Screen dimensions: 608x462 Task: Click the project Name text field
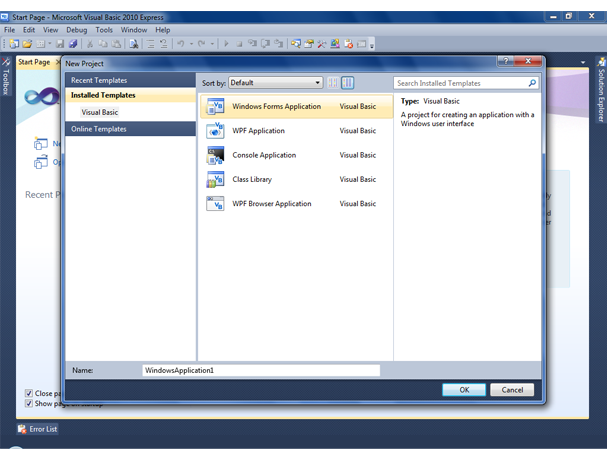click(x=260, y=370)
